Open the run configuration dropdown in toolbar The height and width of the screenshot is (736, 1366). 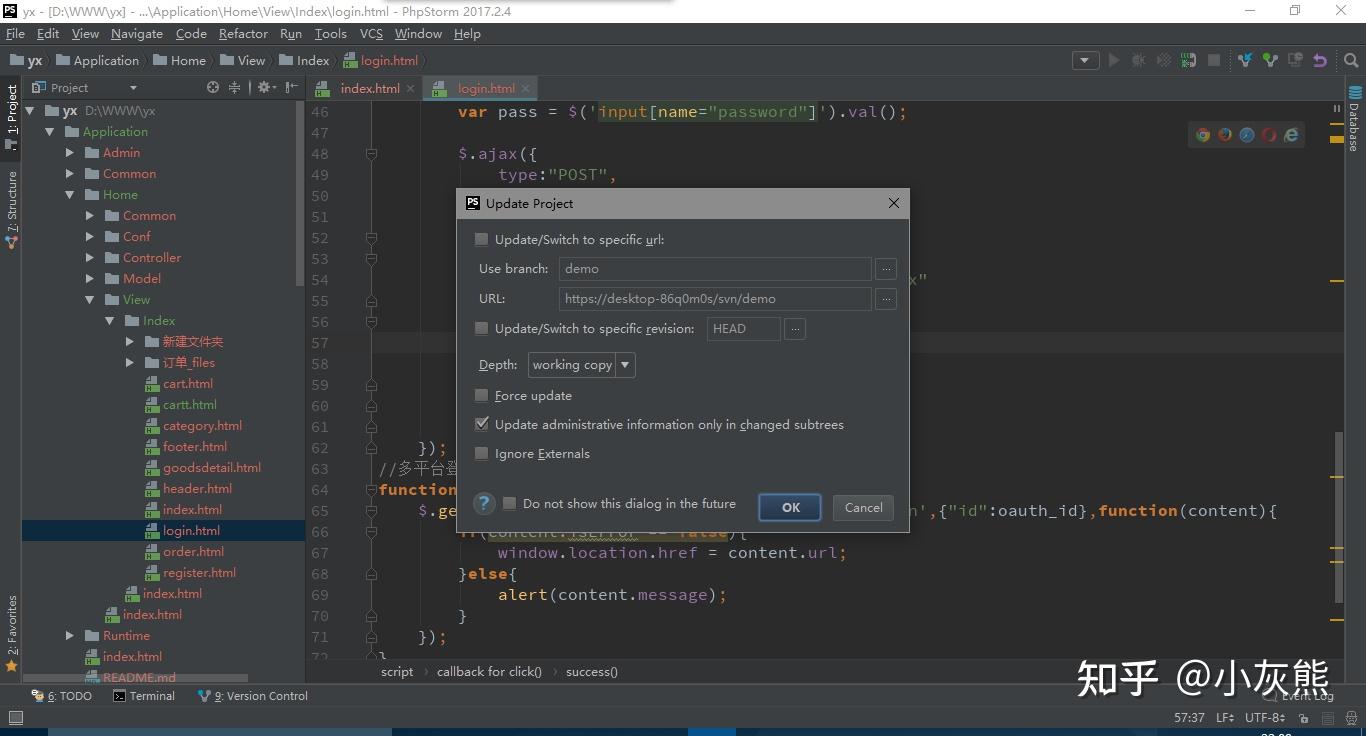[x=1085, y=60]
